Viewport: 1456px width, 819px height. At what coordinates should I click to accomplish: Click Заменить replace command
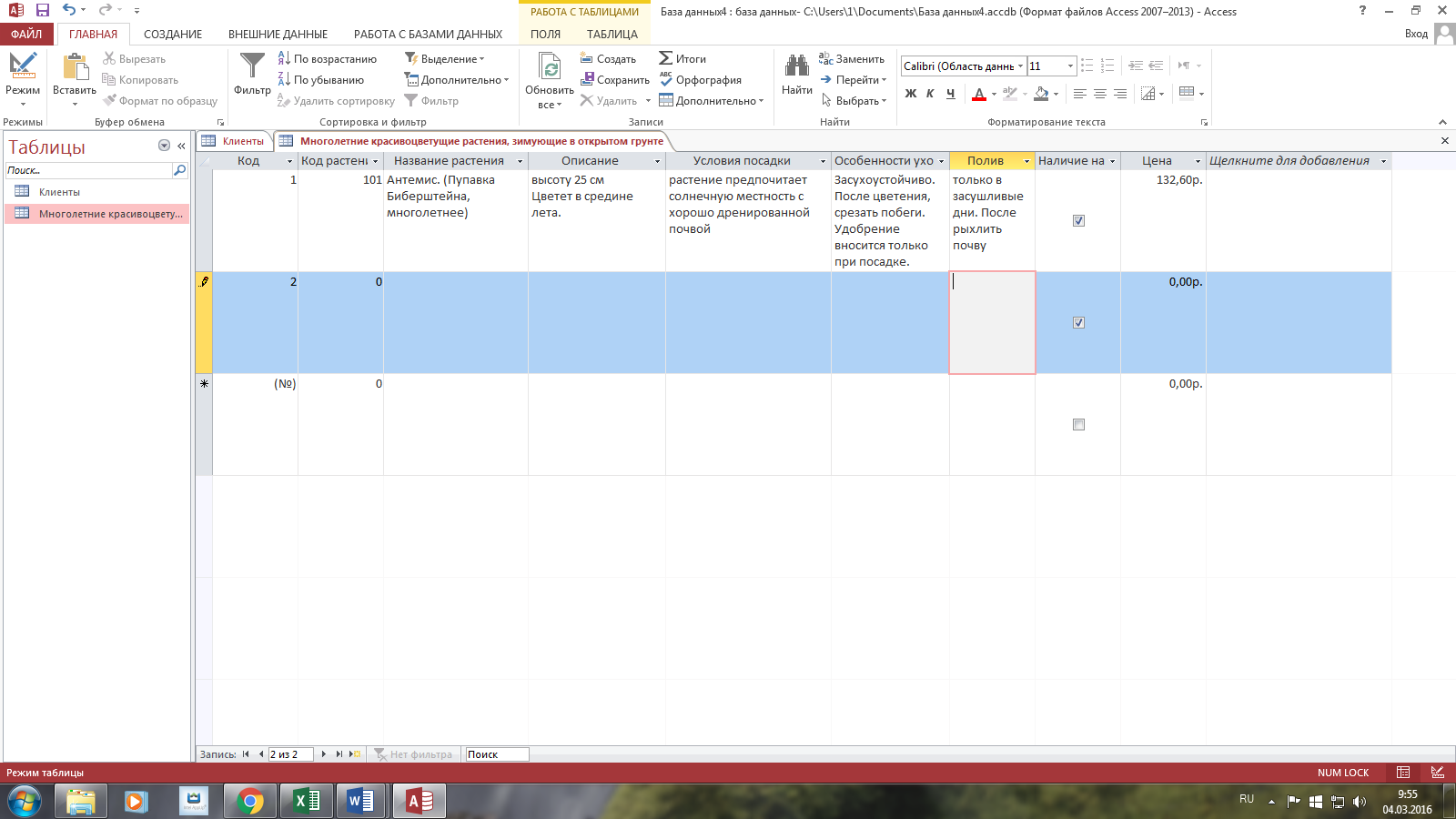pos(852,59)
